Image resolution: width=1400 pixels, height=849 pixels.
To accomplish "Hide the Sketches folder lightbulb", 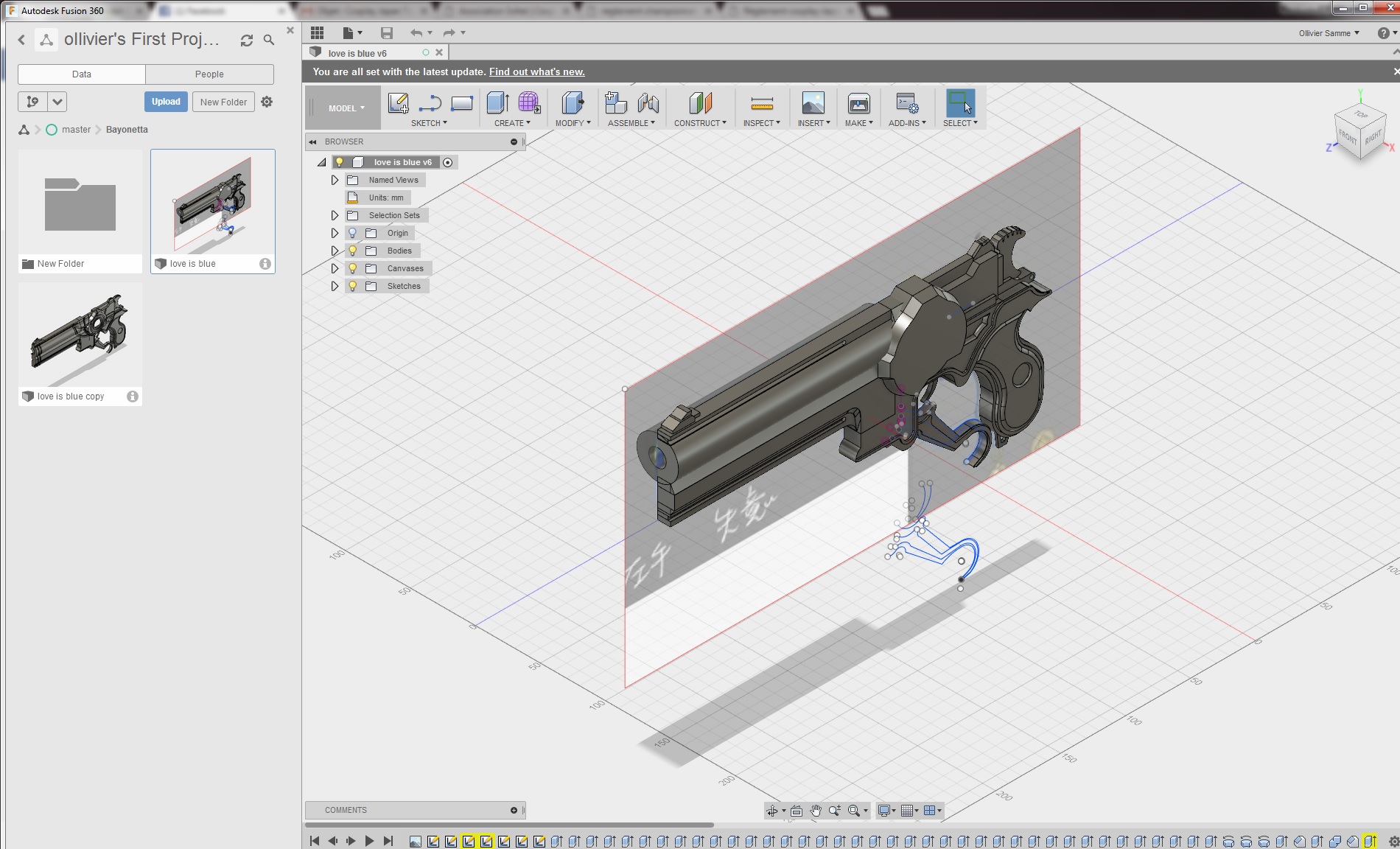I will click(x=353, y=287).
